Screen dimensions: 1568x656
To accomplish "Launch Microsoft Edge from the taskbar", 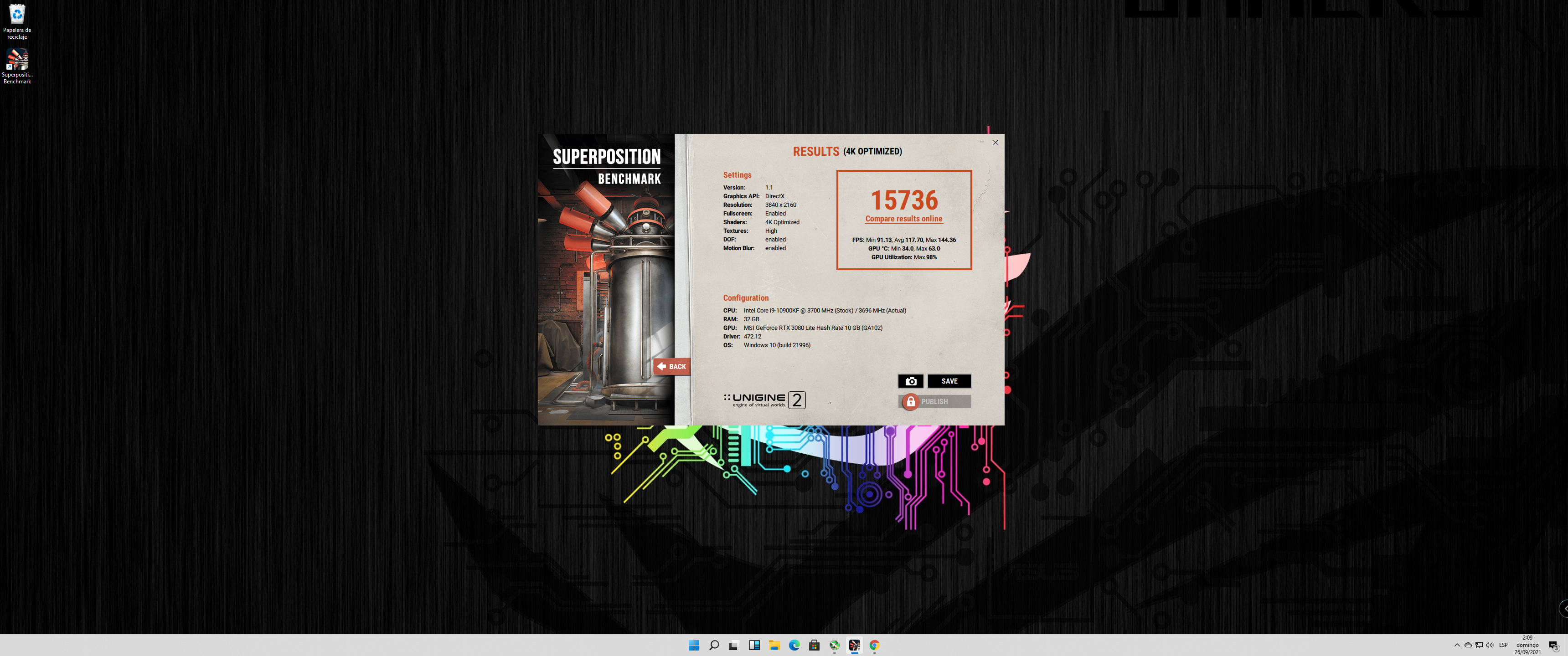I will click(x=794, y=645).
